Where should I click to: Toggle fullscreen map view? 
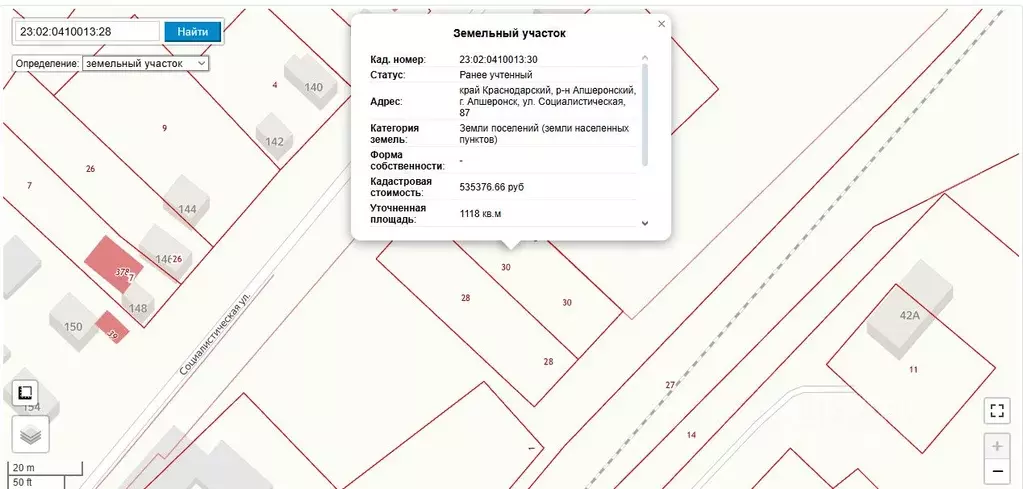point(996,411)
